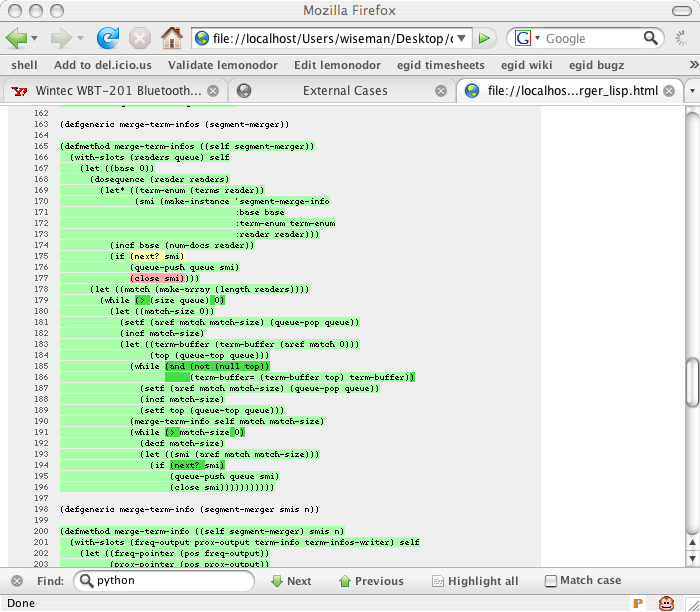This screenshot has width=700, height=612.
Task: Click the orange P status bar icon
Action: tap(638, 603)
